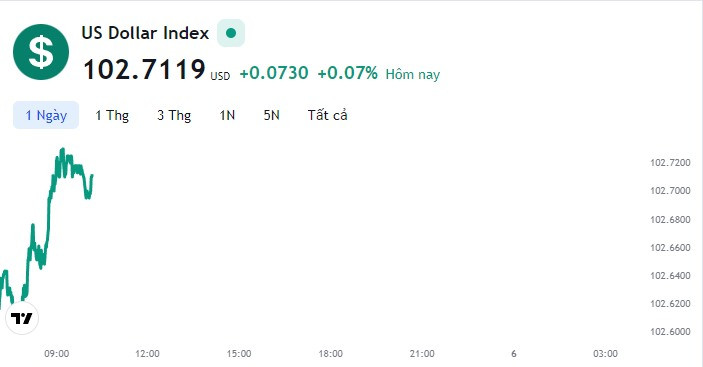Image resolution: width=703 pixels, height=367 pixels.
Task: Switch chart to 5N range
Action: click(x=271, y=115)
